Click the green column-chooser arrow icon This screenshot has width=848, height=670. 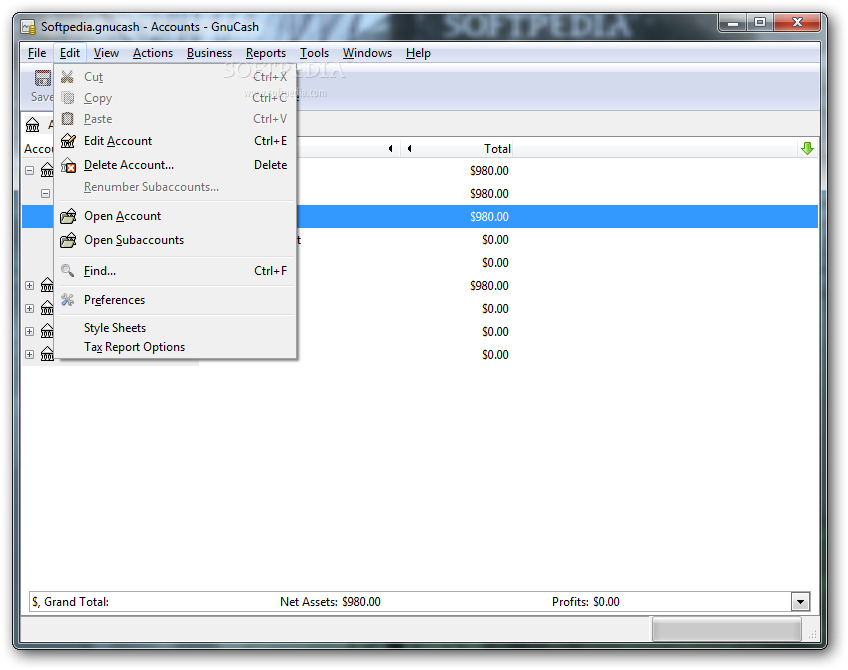pyautogui.click(x=807, y=148)
